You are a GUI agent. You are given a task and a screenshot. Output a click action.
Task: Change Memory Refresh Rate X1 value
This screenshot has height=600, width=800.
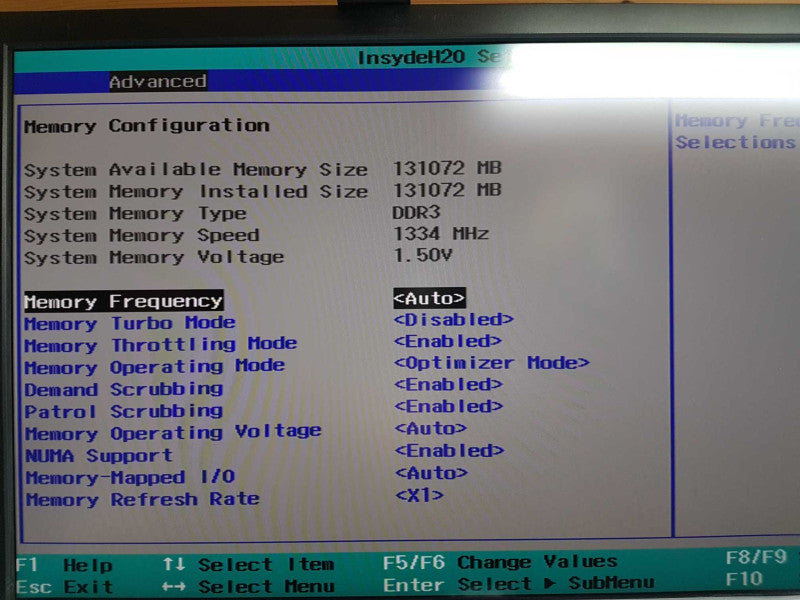[419, 495]
